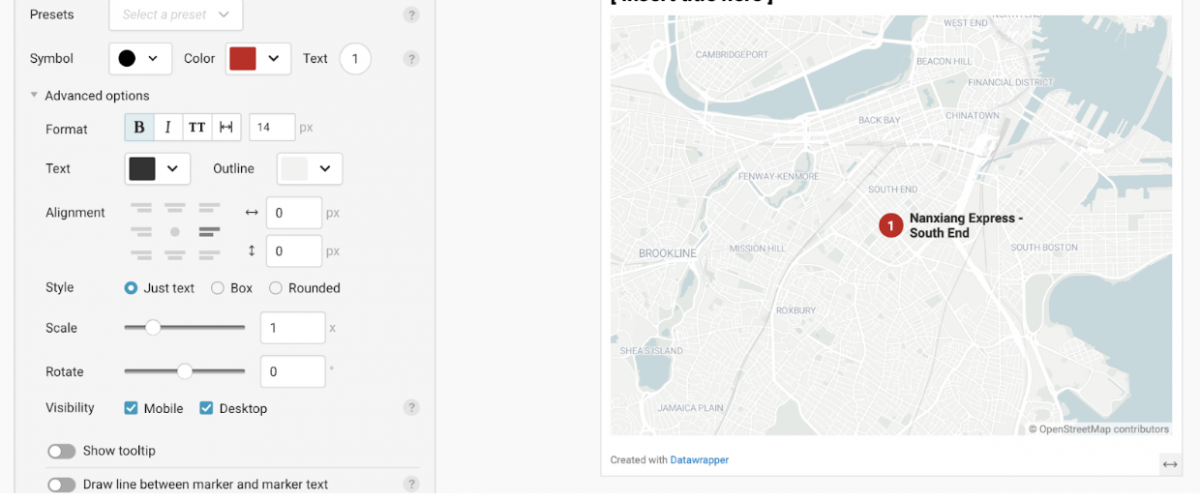Enable Show tooltip switch
The image size is (1200, 501).
(x=62, y=451)
